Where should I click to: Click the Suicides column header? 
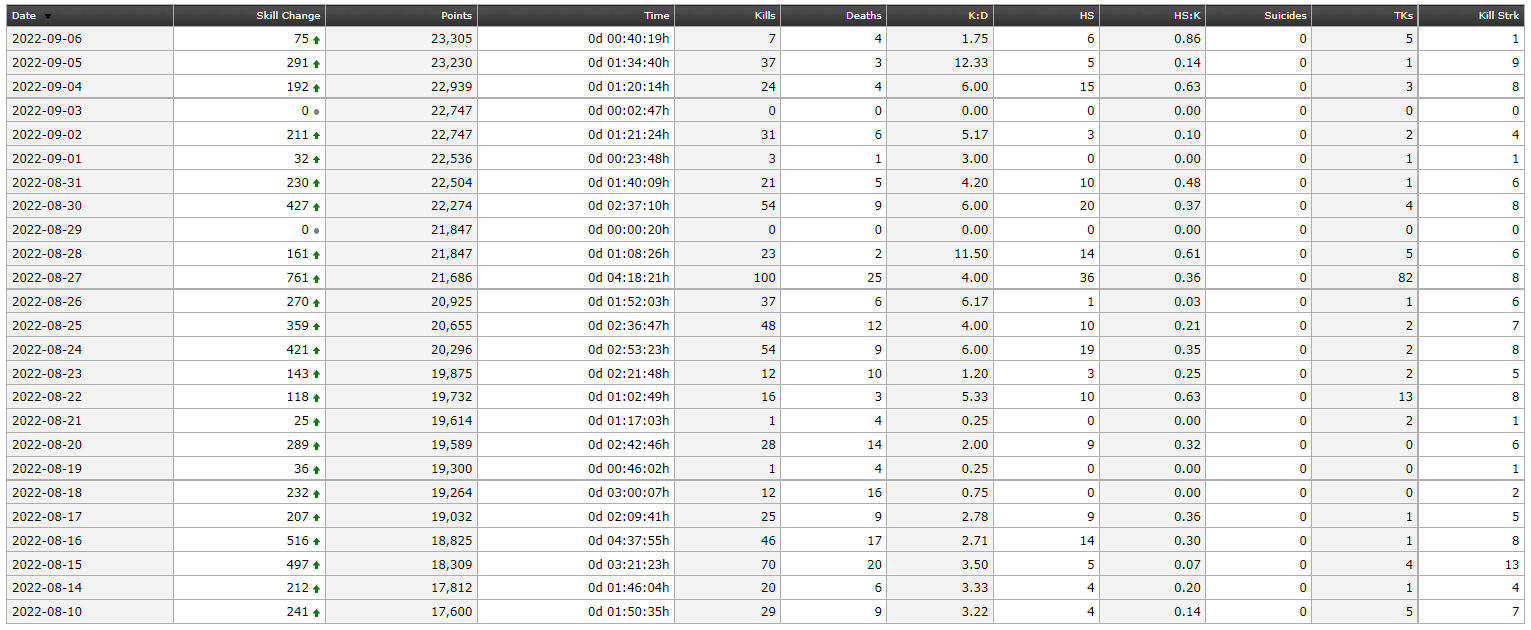(1285, 16)
